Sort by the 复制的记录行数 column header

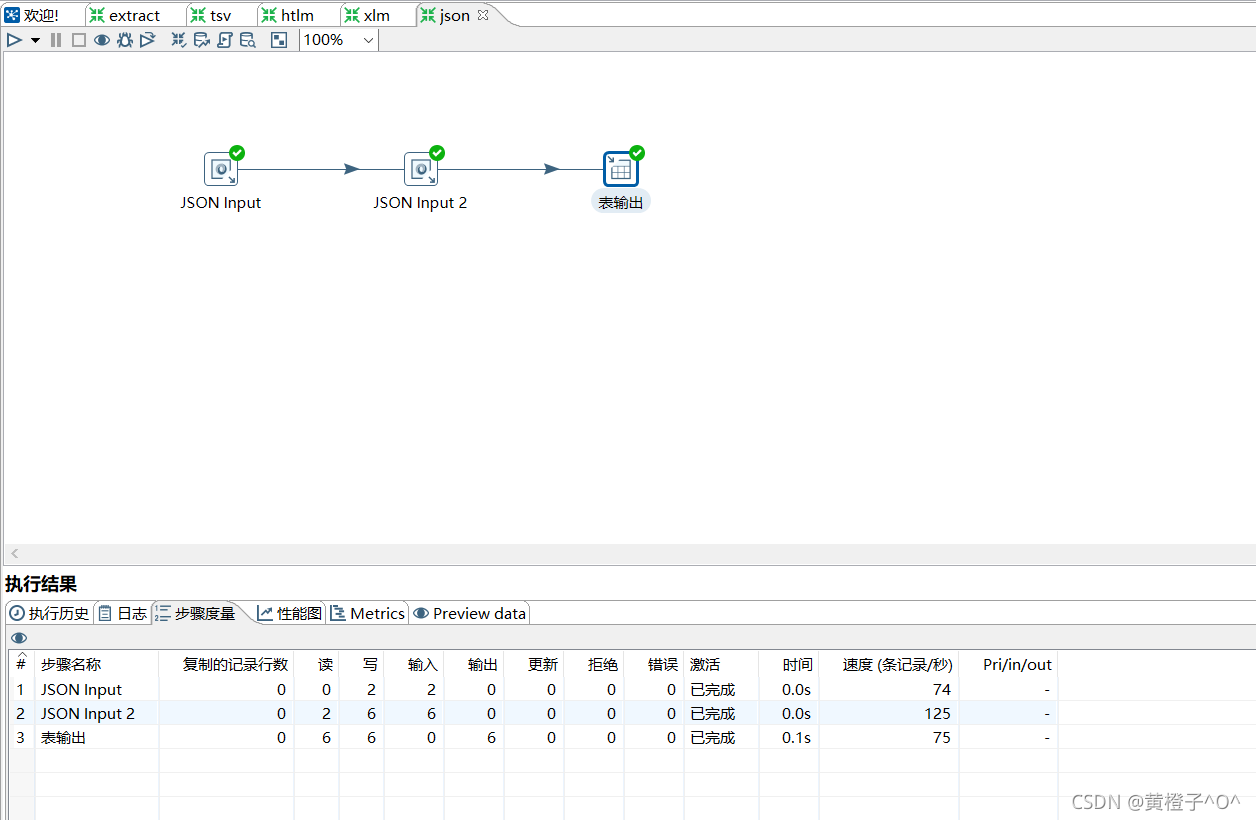227,664
